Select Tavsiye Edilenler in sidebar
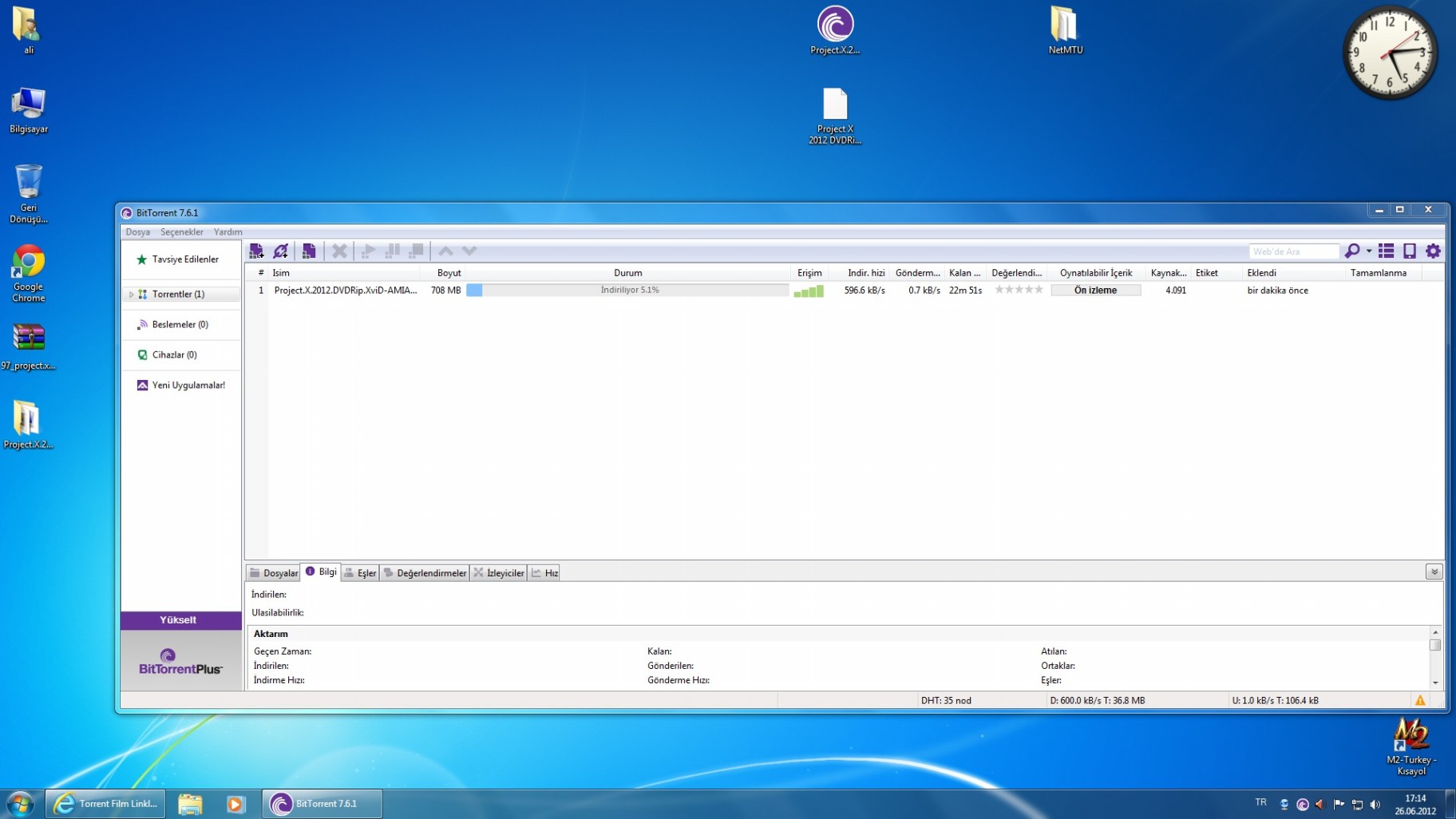 tap(181, 259)
